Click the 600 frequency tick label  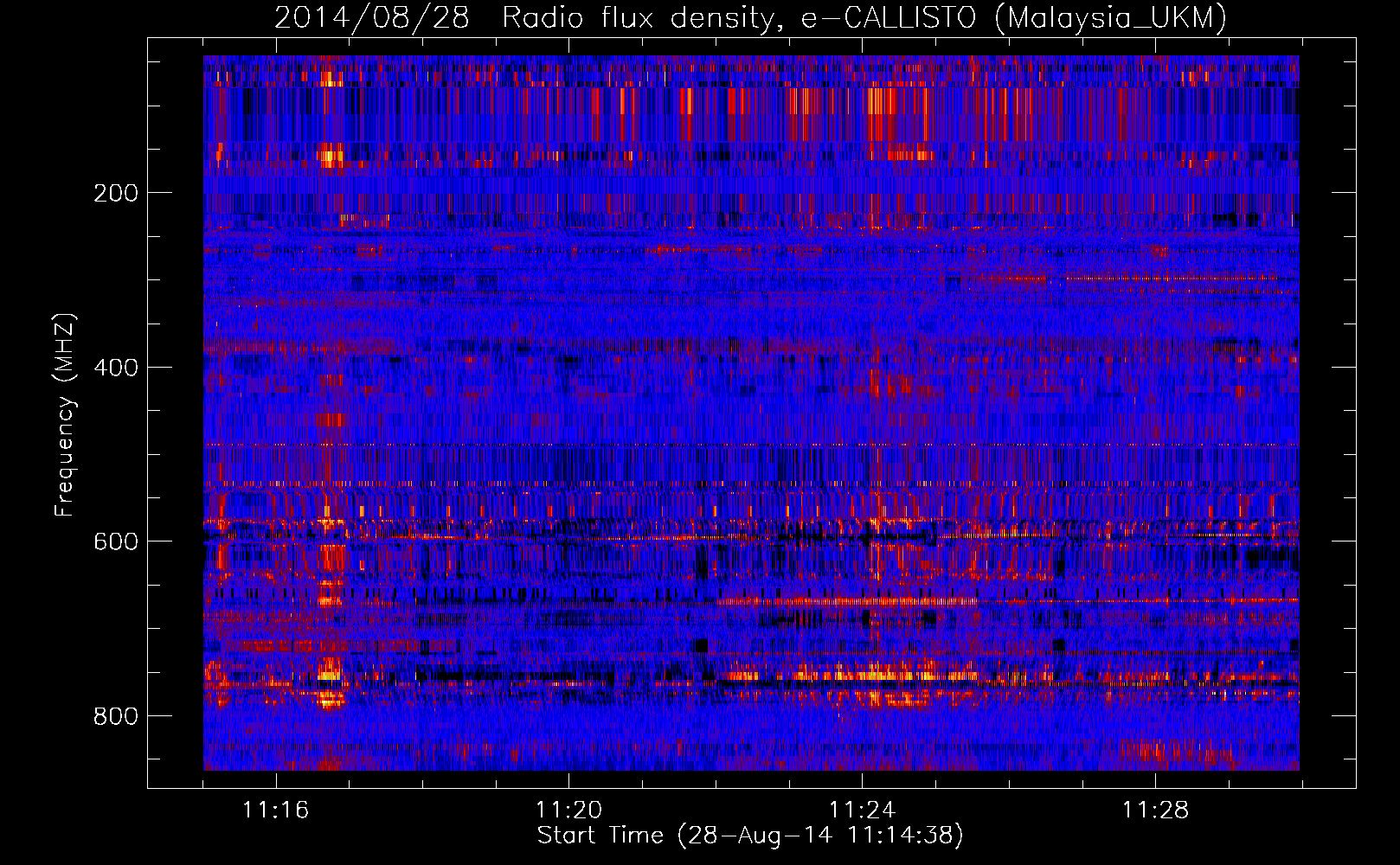[x=116, y=541]
